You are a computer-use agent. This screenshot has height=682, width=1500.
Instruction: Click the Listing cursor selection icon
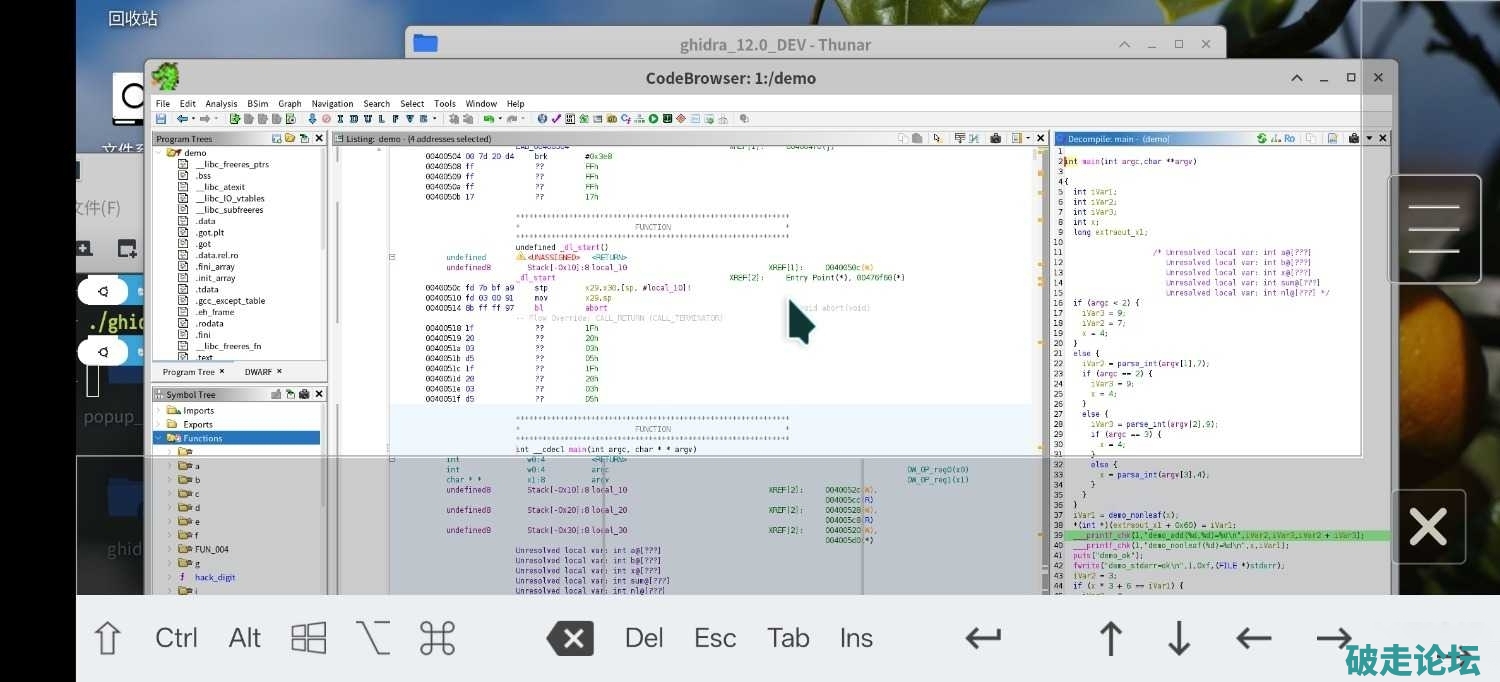[x=937, y=139]
